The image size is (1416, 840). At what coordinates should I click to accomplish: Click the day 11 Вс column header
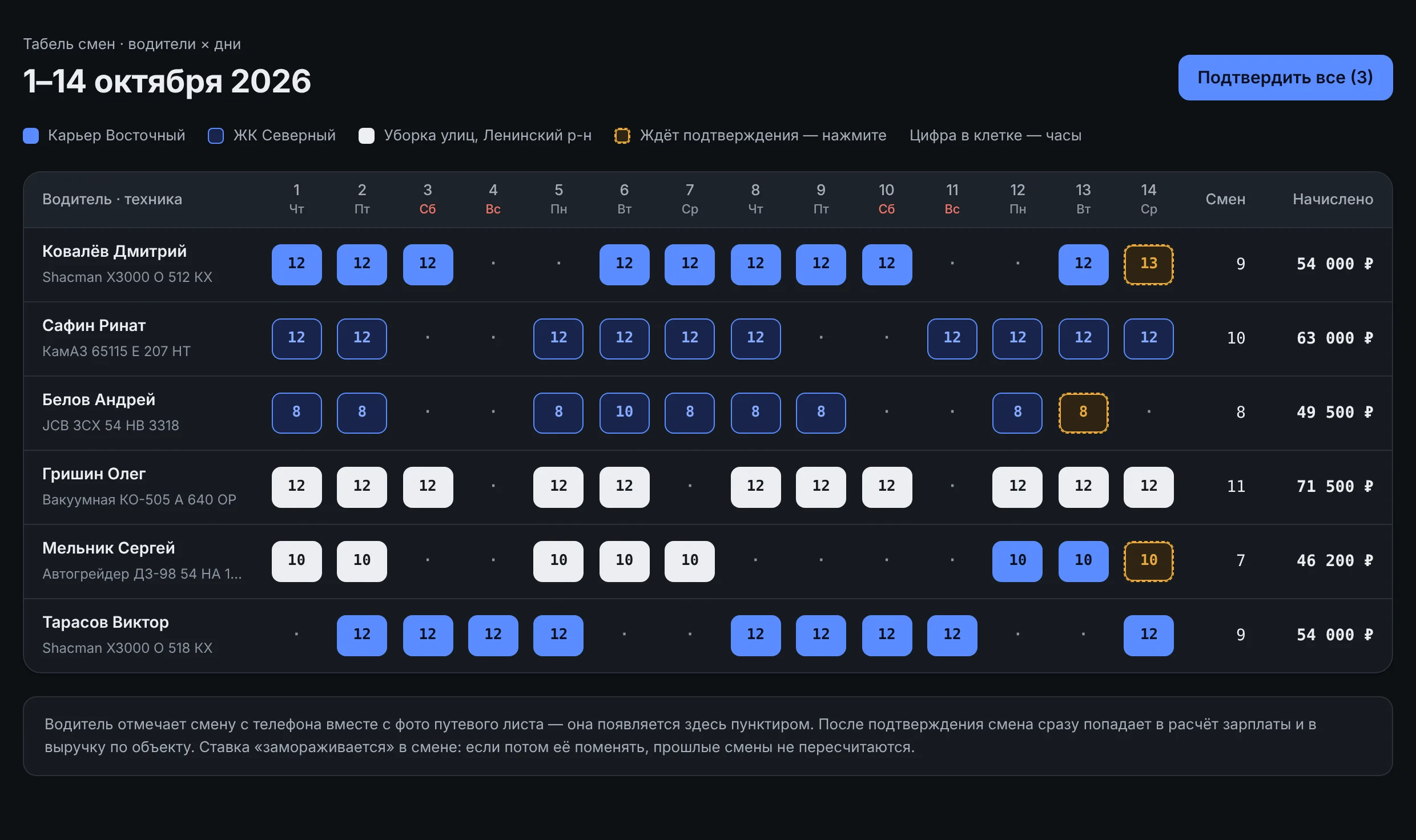(952, 199)
